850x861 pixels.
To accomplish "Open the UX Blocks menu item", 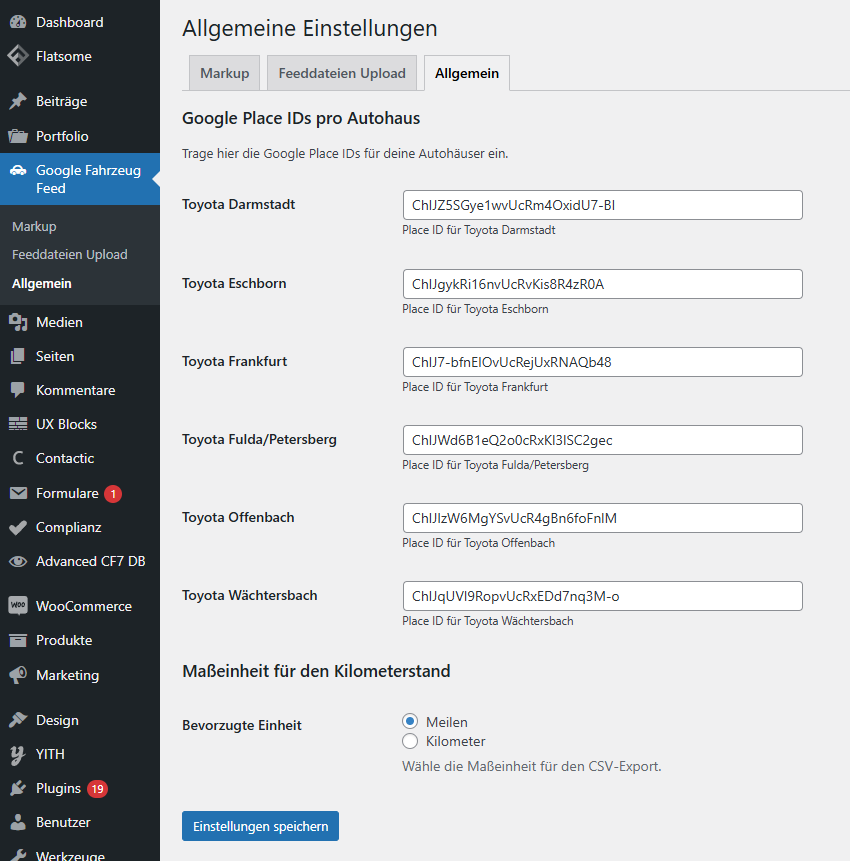I will [x=66, y=424].
